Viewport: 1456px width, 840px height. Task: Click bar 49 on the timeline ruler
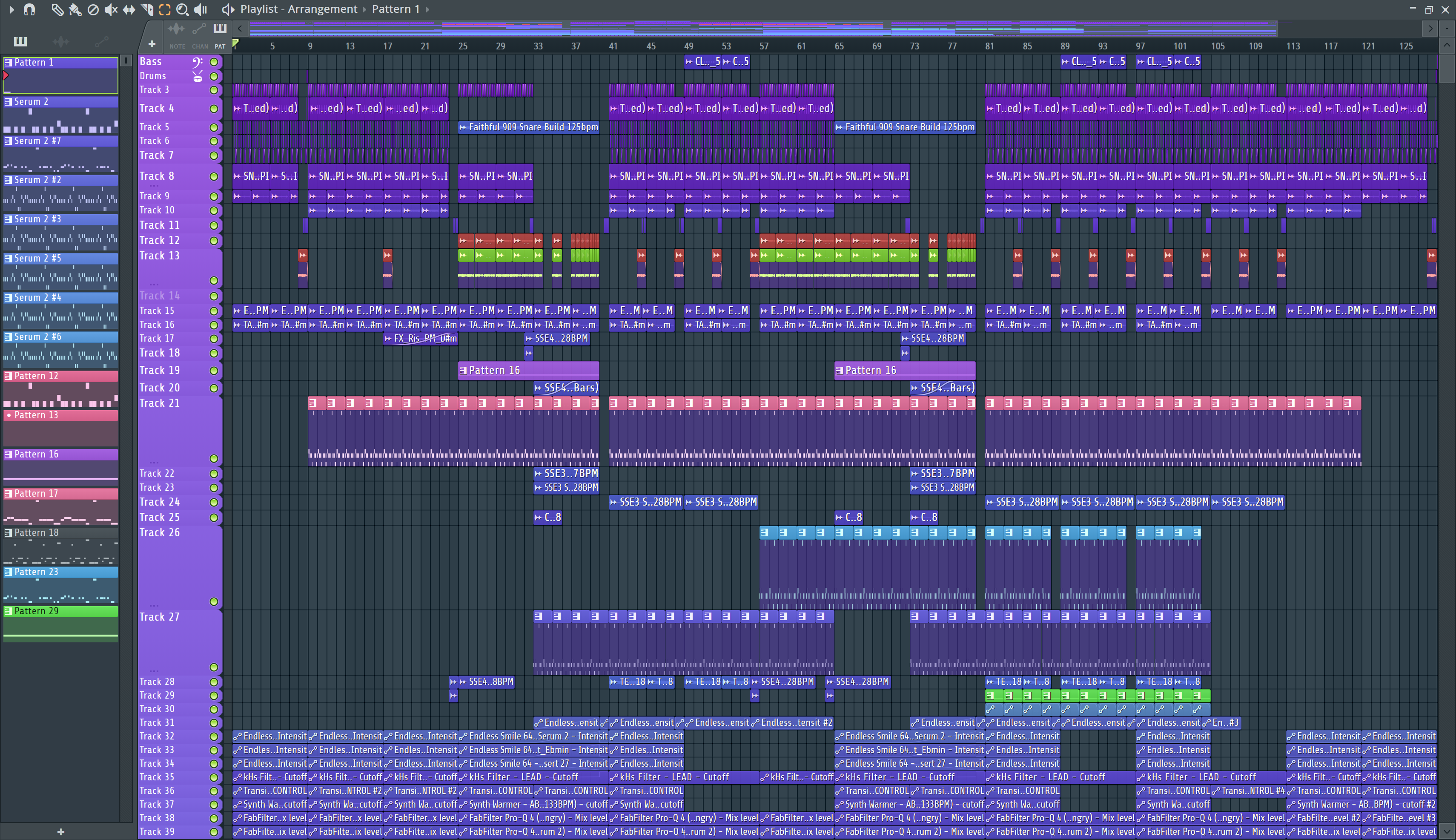688,46
